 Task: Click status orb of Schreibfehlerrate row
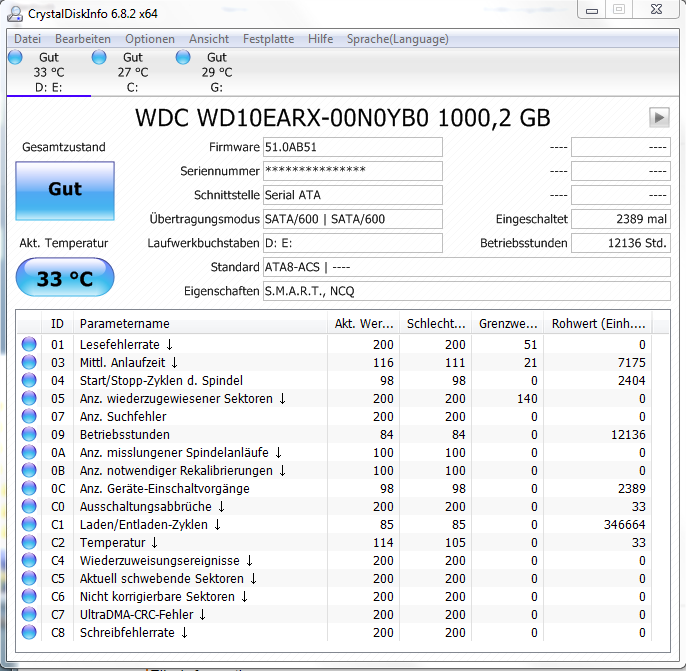click(29, 632)
